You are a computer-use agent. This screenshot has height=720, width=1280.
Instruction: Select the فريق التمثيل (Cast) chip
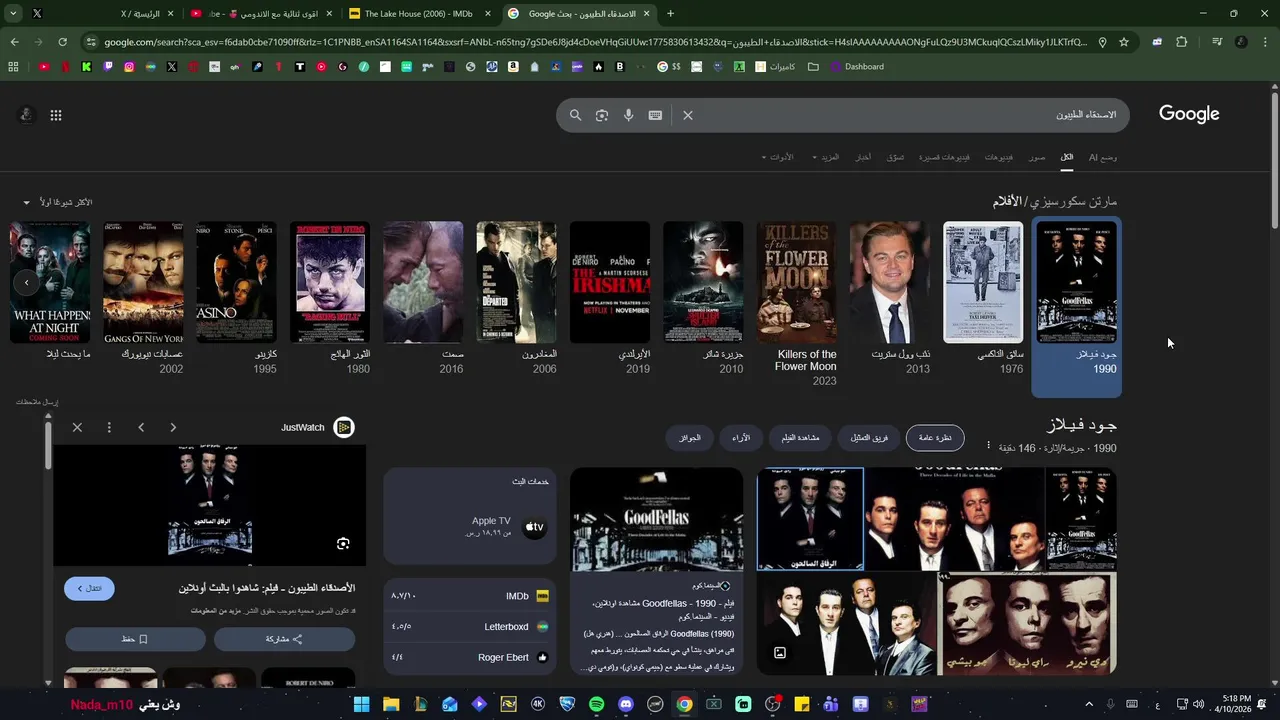(869, 437)
